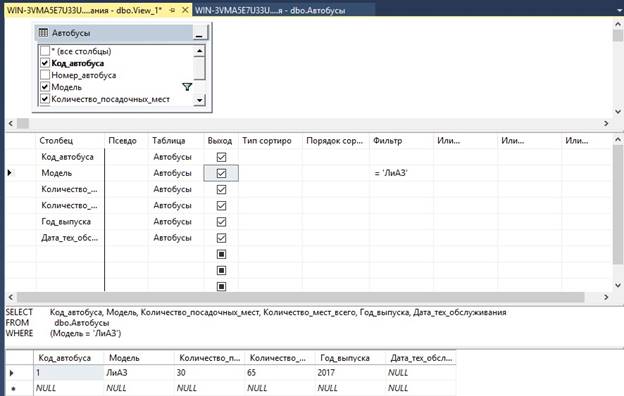Click the Автобусы table box title
This screenshot has height=396, width=624.
pyautogui.click(x=71, y=33)
